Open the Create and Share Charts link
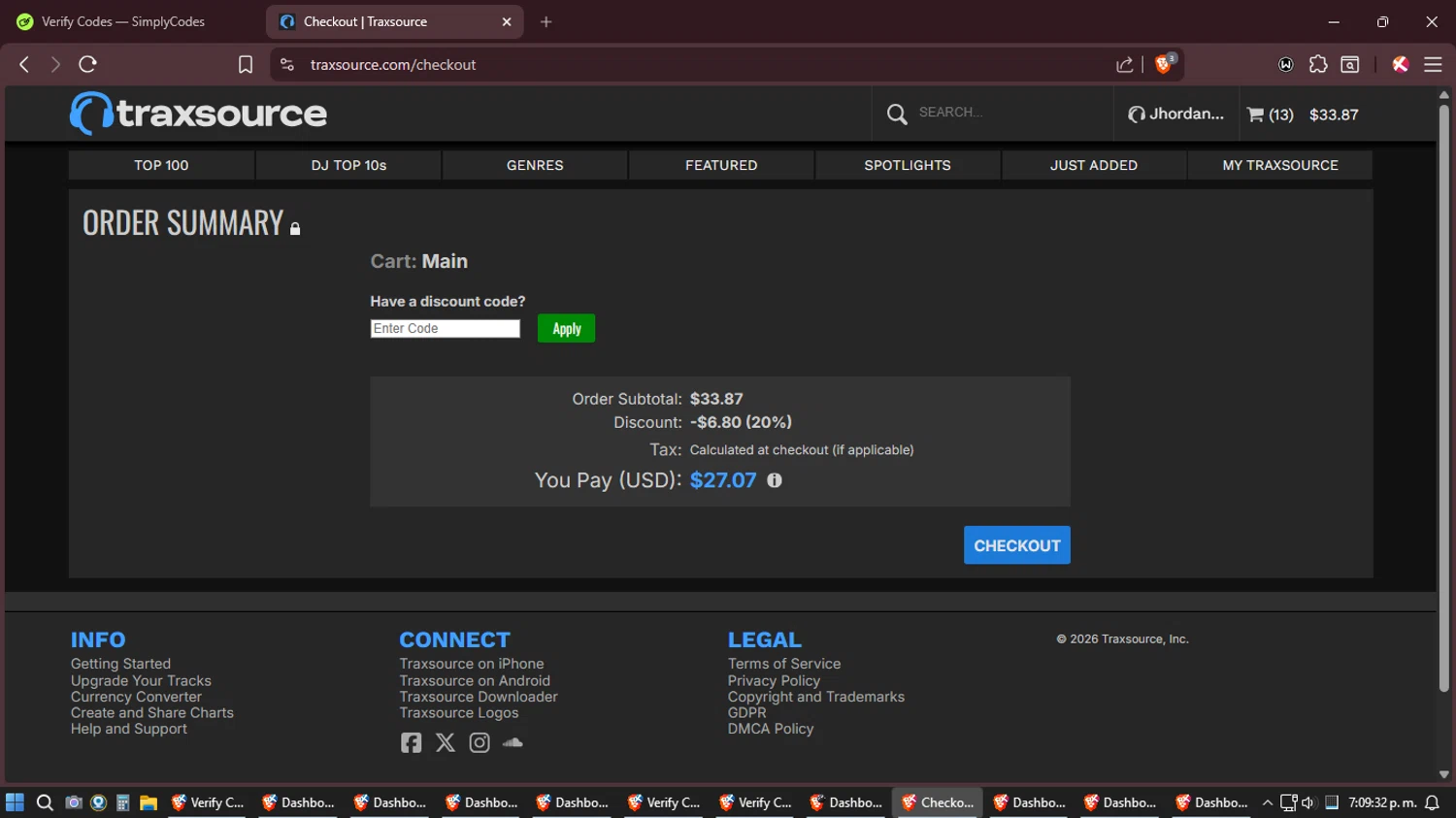The height and width of the screenshot is (818, 1456). pyautogui.click(x=152, y=712)
